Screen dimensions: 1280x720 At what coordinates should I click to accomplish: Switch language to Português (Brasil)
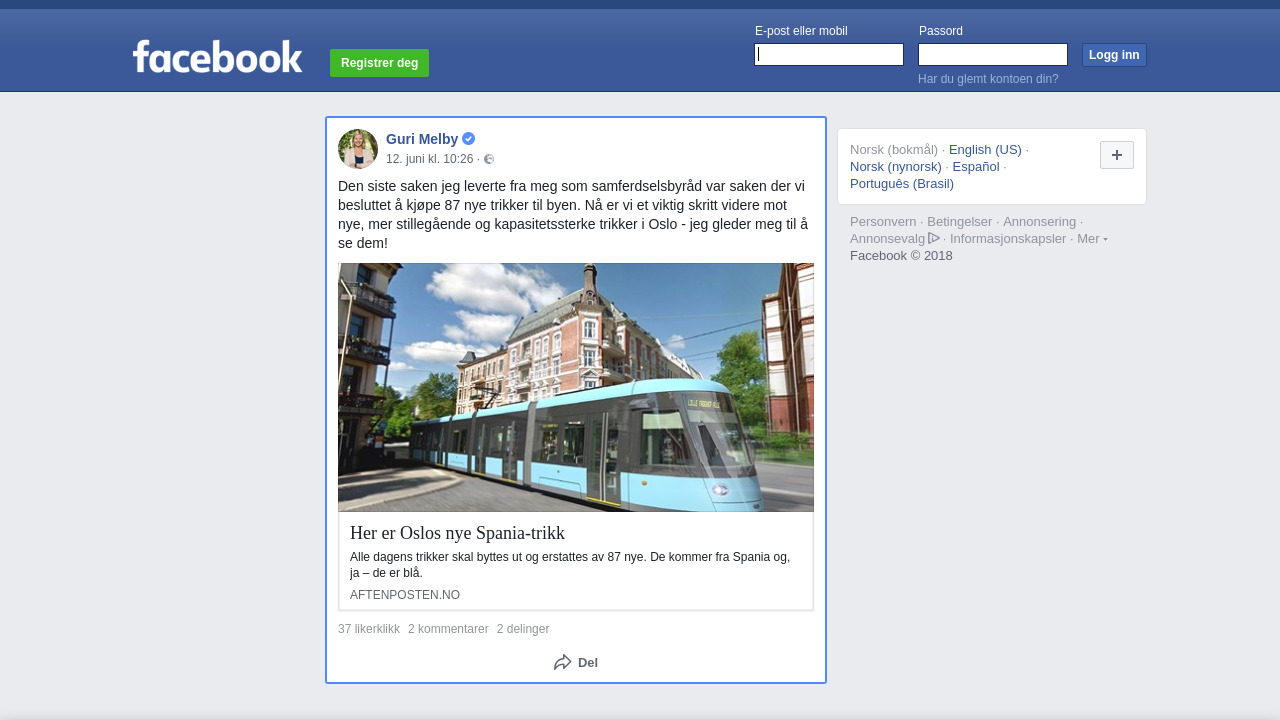[x=902, y=184]
